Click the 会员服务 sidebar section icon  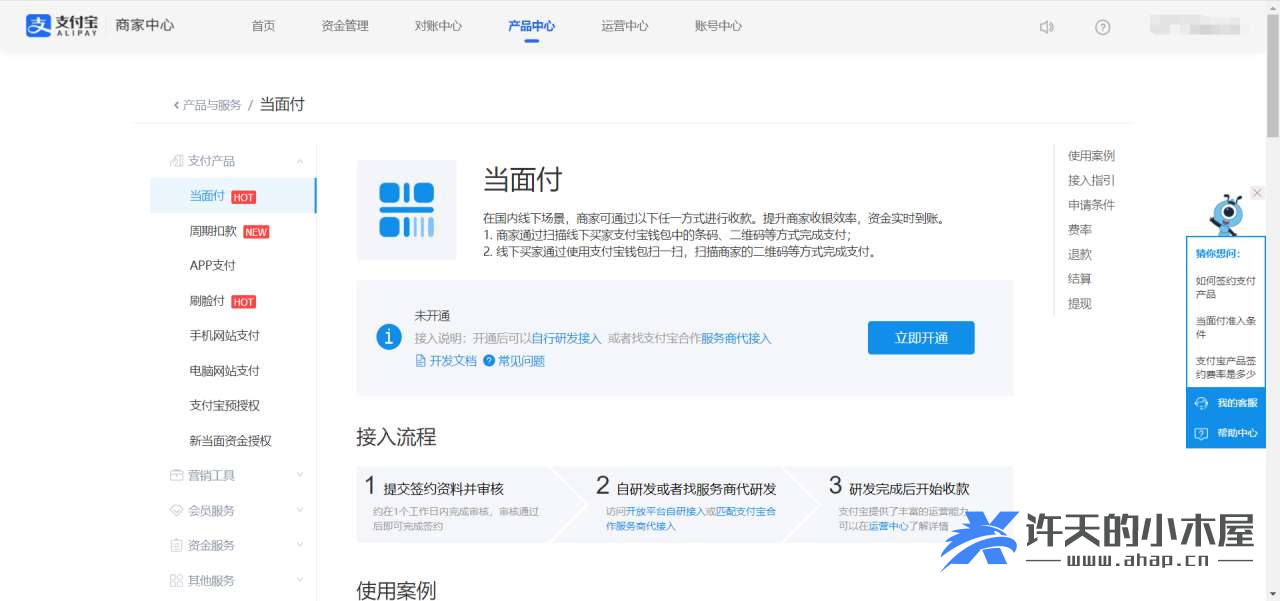click(x=176, y=511)
